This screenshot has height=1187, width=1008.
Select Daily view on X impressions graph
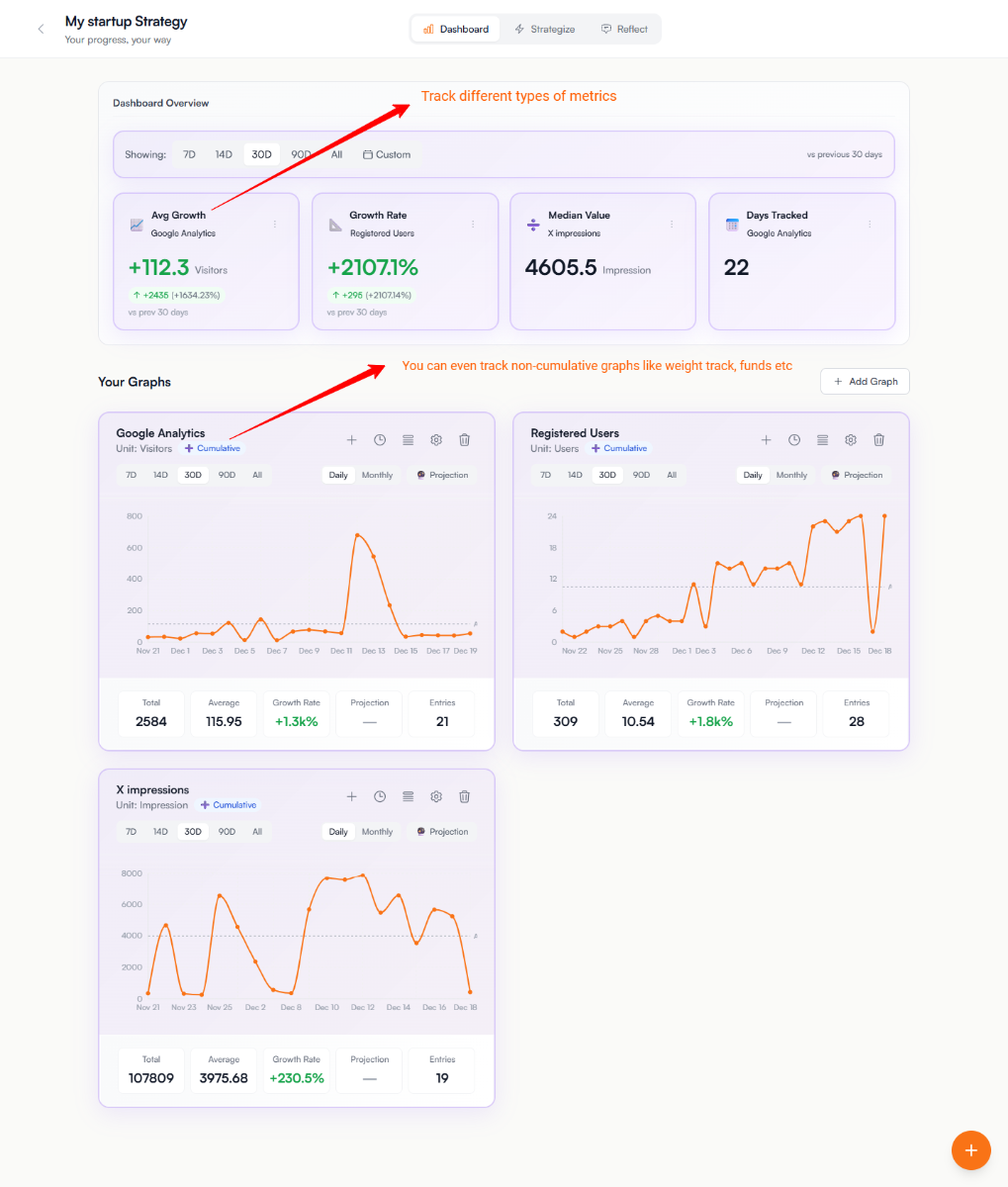[x=338, y=832]
